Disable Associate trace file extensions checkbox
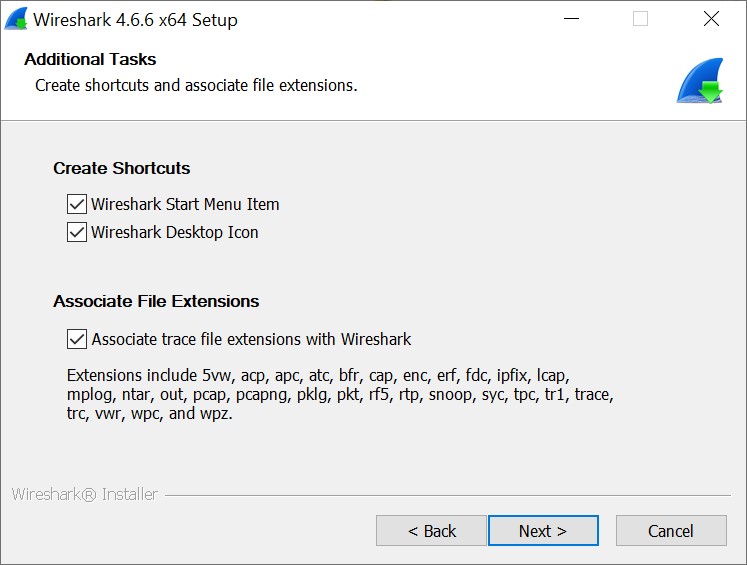 click(x=77, y=339)
